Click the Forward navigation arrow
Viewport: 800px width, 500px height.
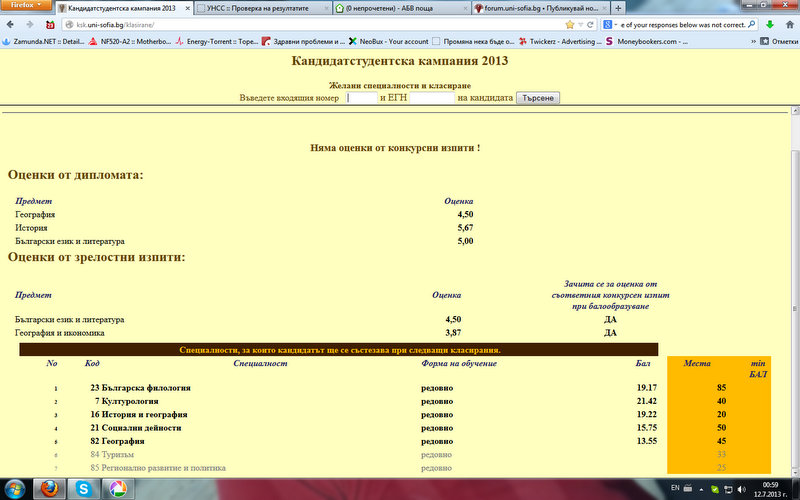[x=29, y=24]
